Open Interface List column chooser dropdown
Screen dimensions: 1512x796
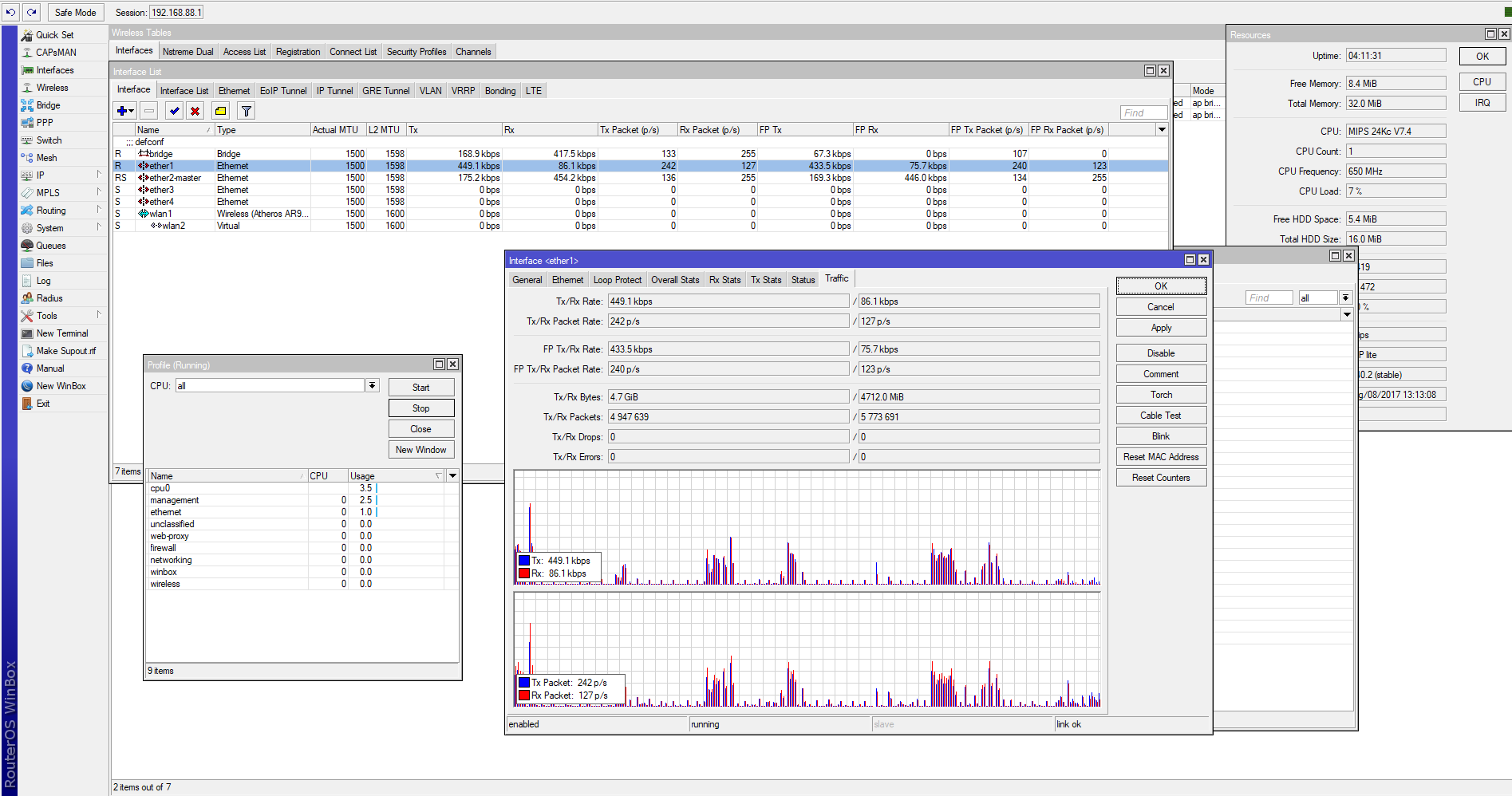(x=1162, y=129)
